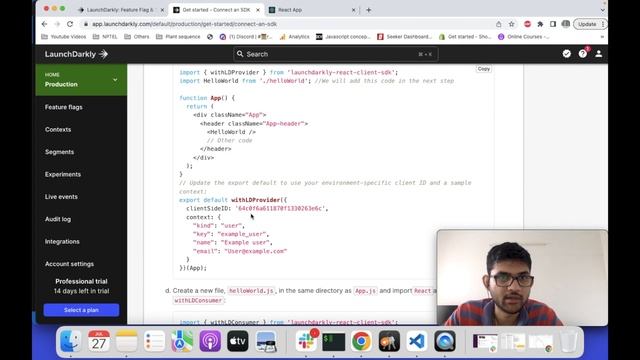Open Experiments in the sidebar
Image resolution: width=640 pixels, height=360 pixels.
(63, 174)
